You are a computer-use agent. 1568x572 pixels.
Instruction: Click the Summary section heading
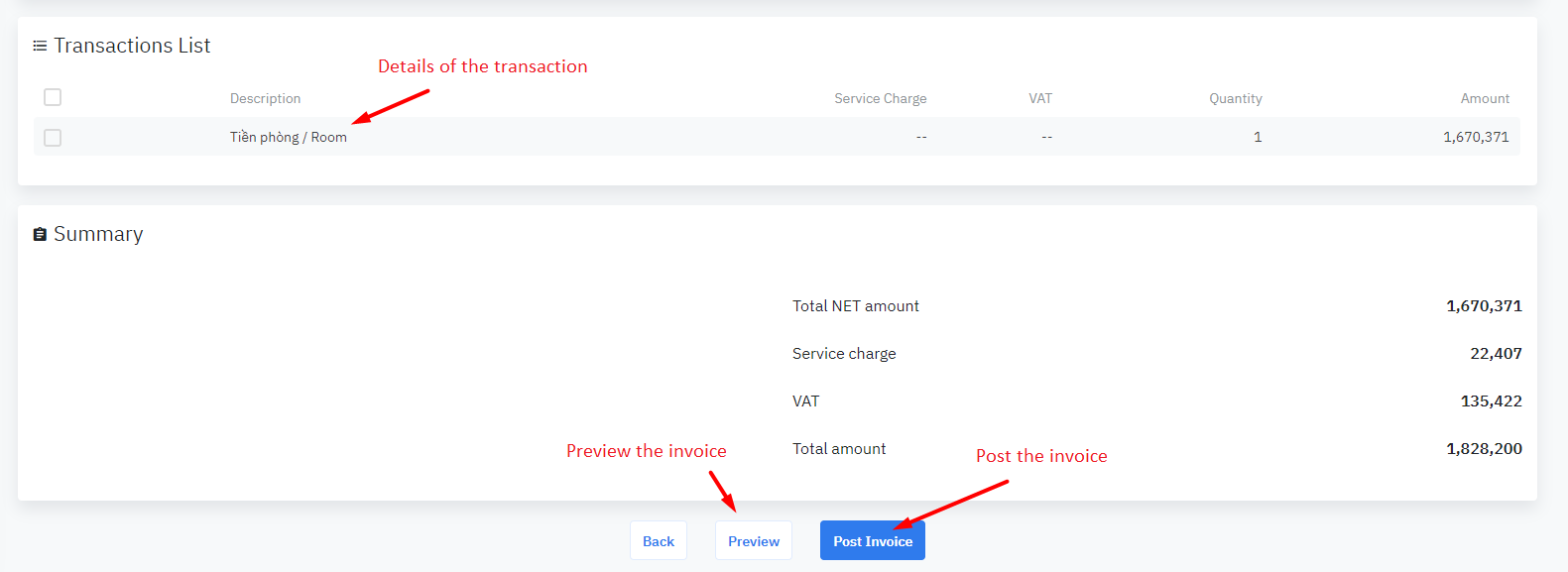98,234
